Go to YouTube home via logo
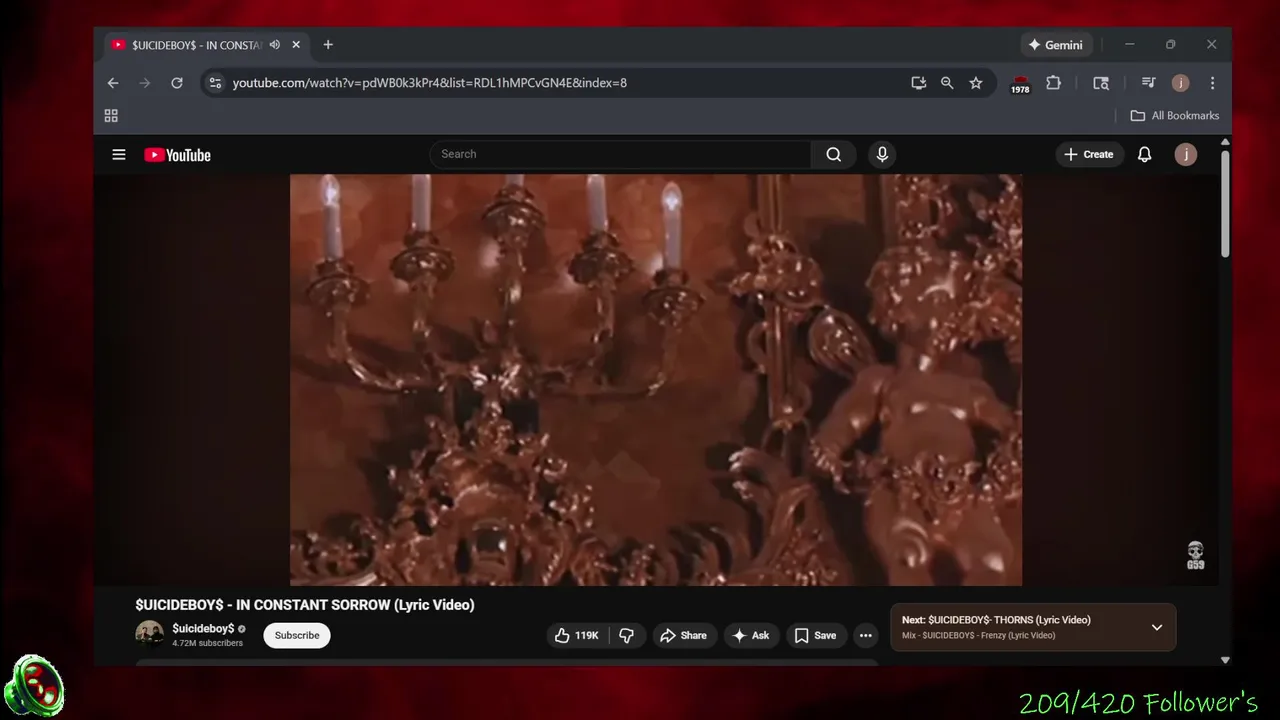The image size is (1280, 720). [177, 155]
